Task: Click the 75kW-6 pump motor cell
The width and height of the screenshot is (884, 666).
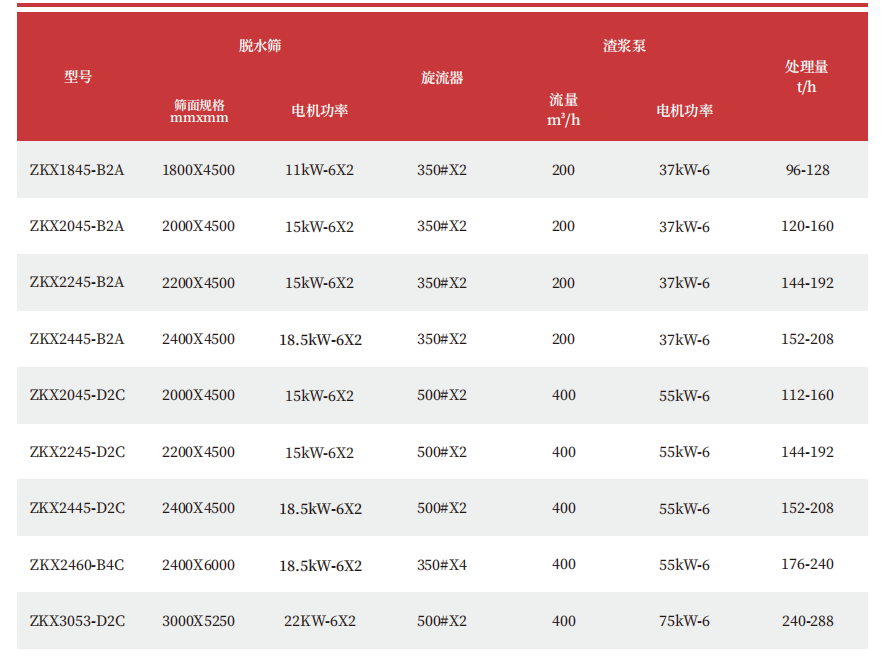Action: point(684,621)
